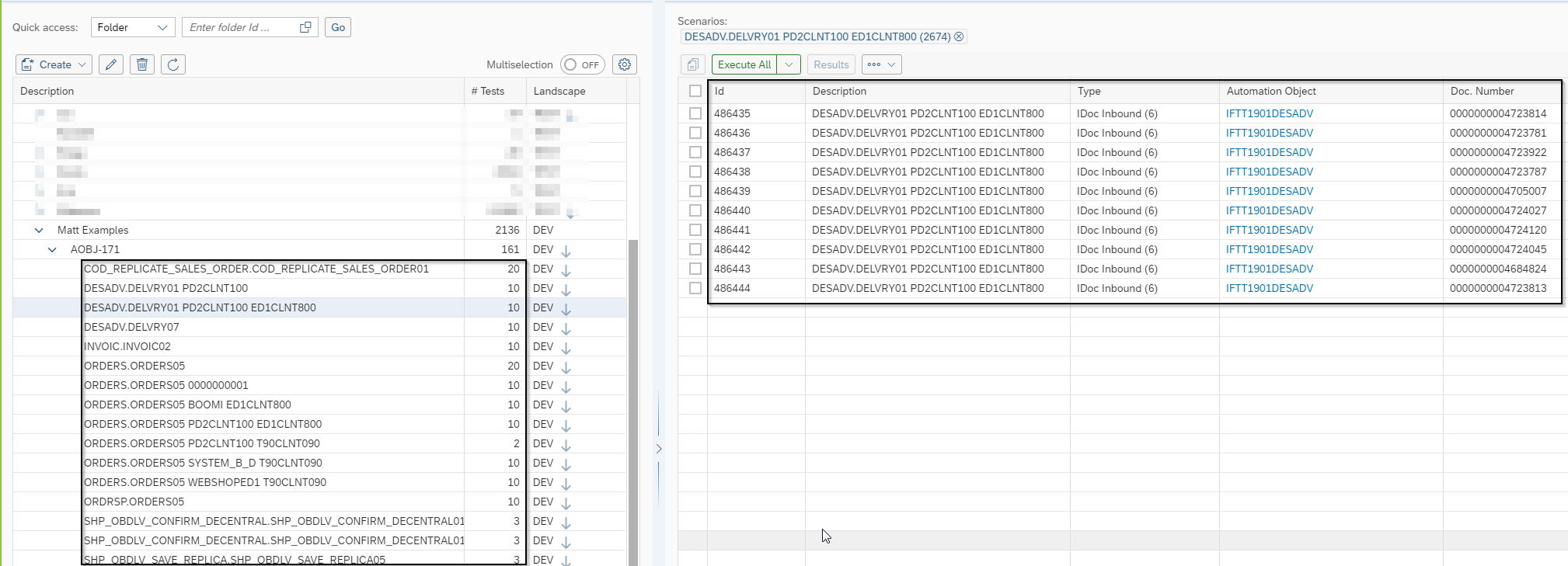Open value help icon in folder Id field
1568x566 pixels.
pos(305,27)
